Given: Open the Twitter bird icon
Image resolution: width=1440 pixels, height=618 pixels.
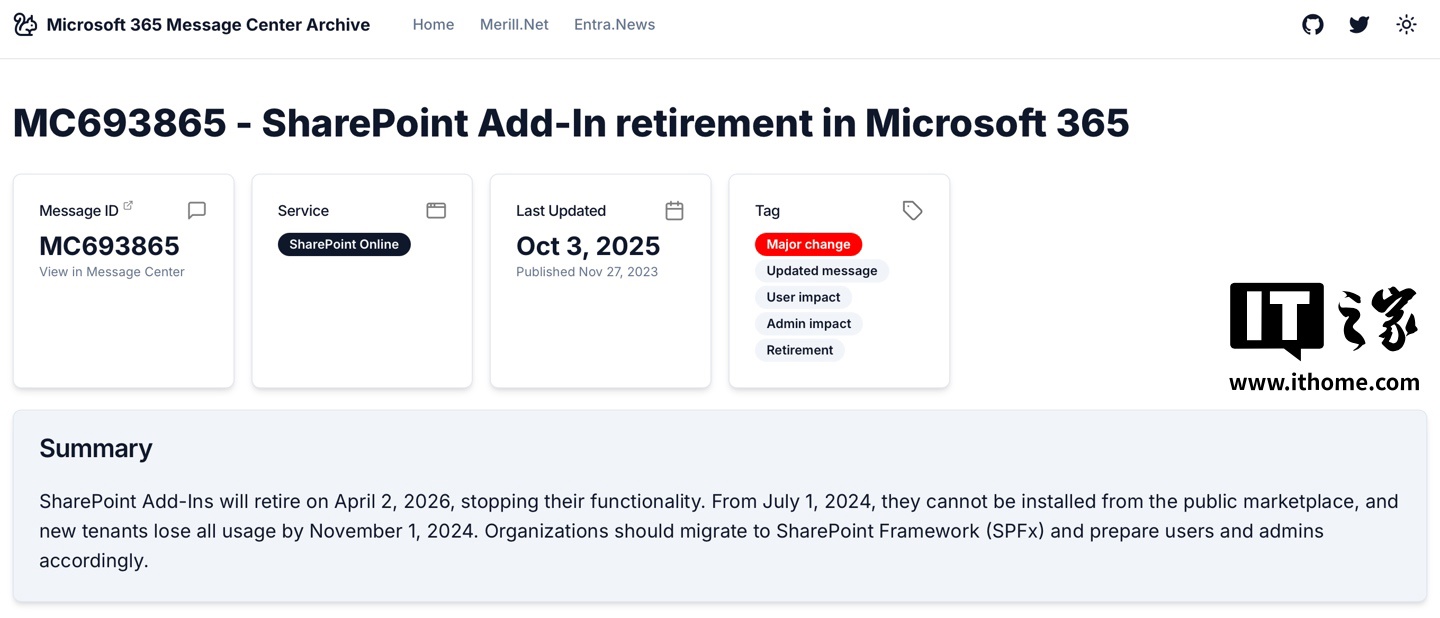Looking at the screenshot, I should click(1359, 25).
